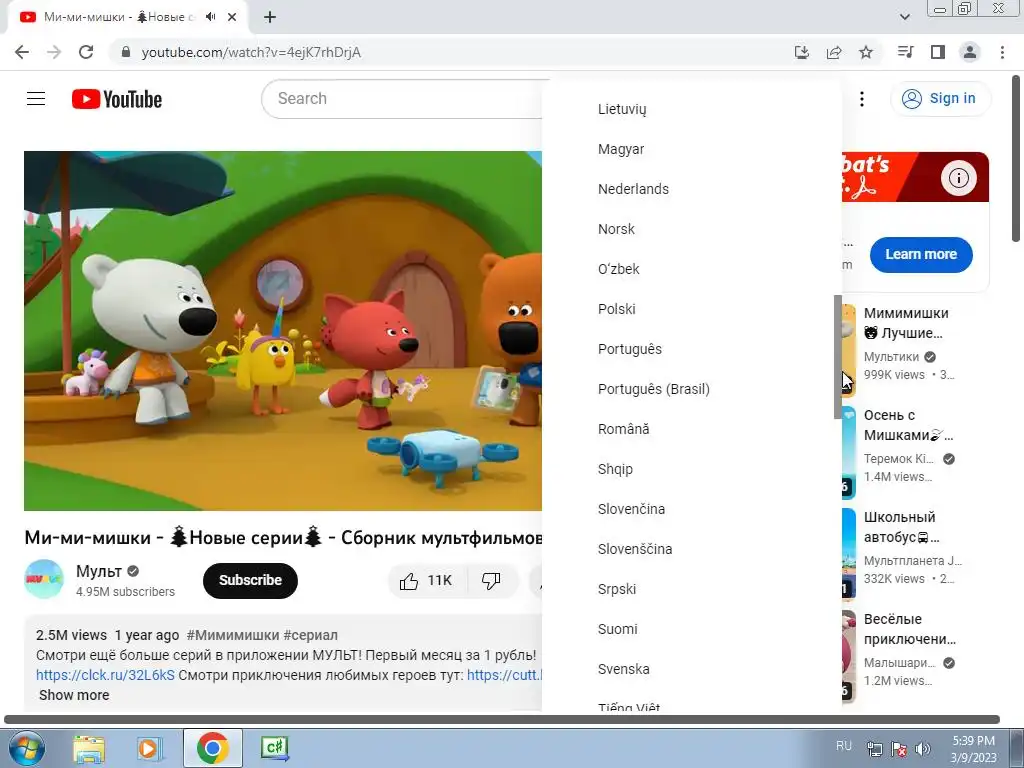Click the Sign in button

coord(940,99)
